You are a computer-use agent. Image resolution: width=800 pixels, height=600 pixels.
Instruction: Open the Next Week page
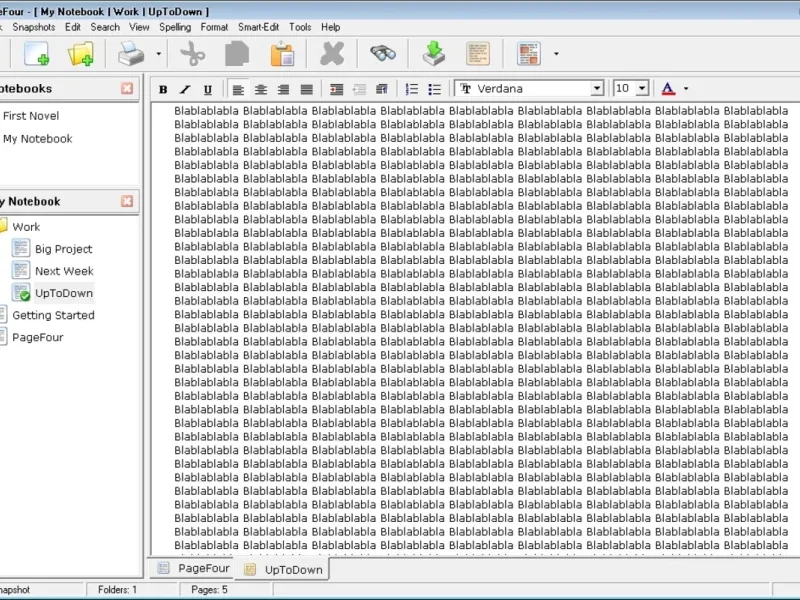coord(64,271)
